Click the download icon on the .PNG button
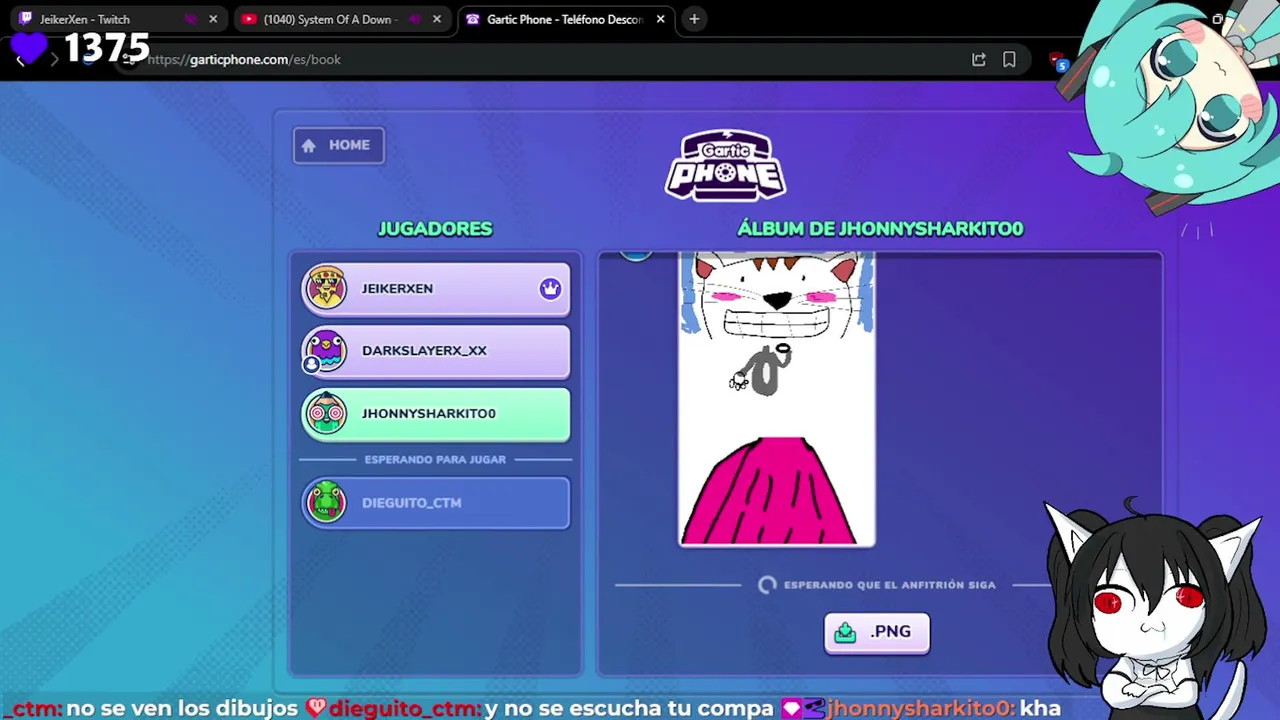The image size is (1280, 720). (x=846, y=632)
